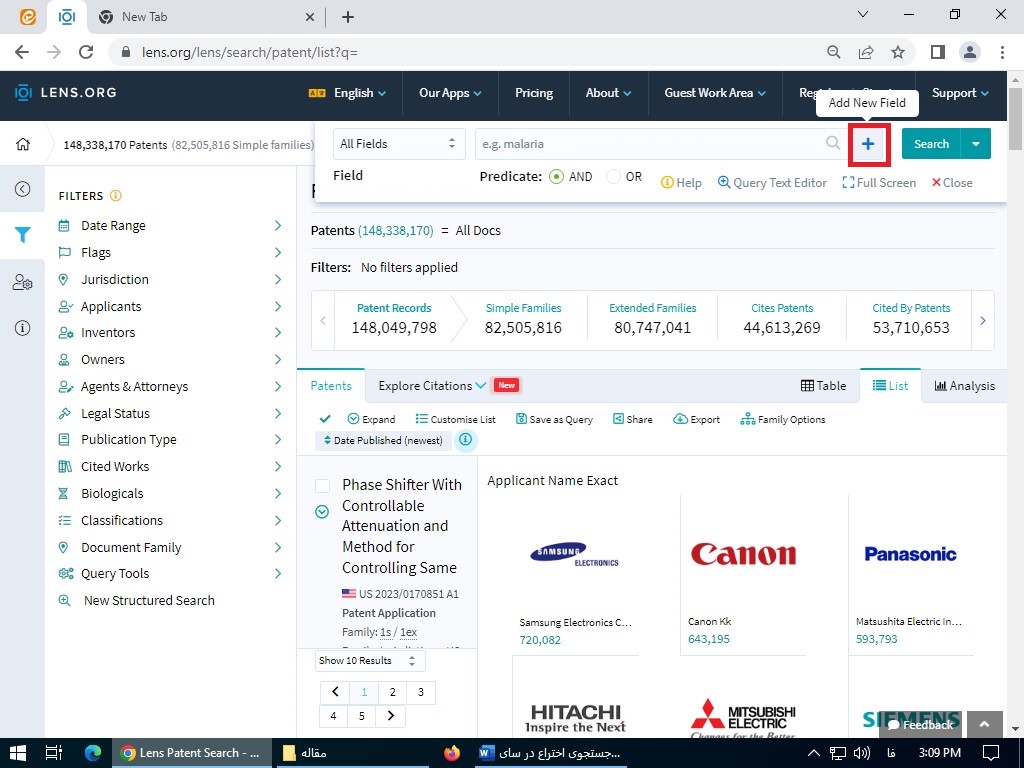
Task: Click the info circle sidebar icon
Action: point(22,328)
